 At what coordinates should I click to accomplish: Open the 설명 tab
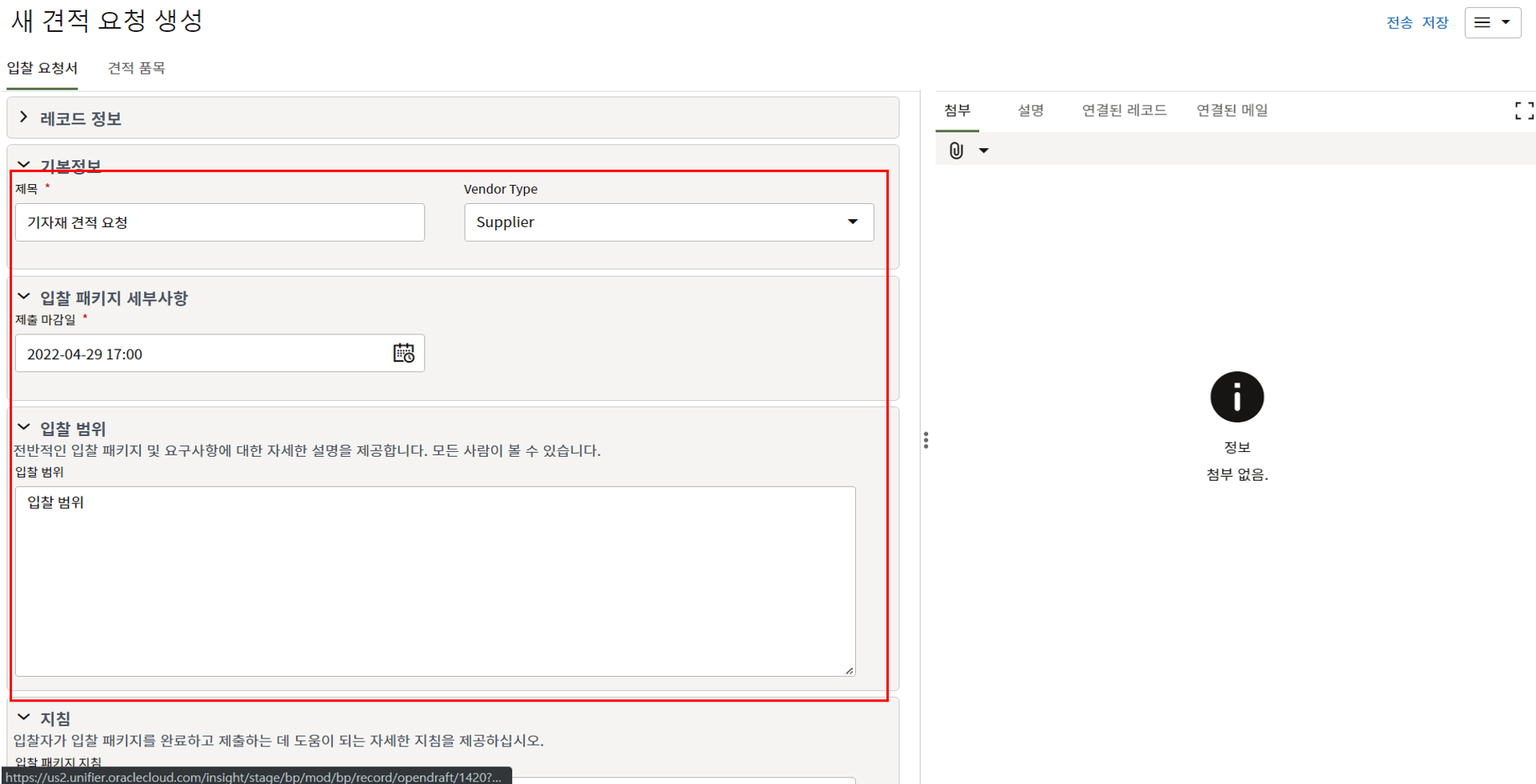[x=1030, y=110]
